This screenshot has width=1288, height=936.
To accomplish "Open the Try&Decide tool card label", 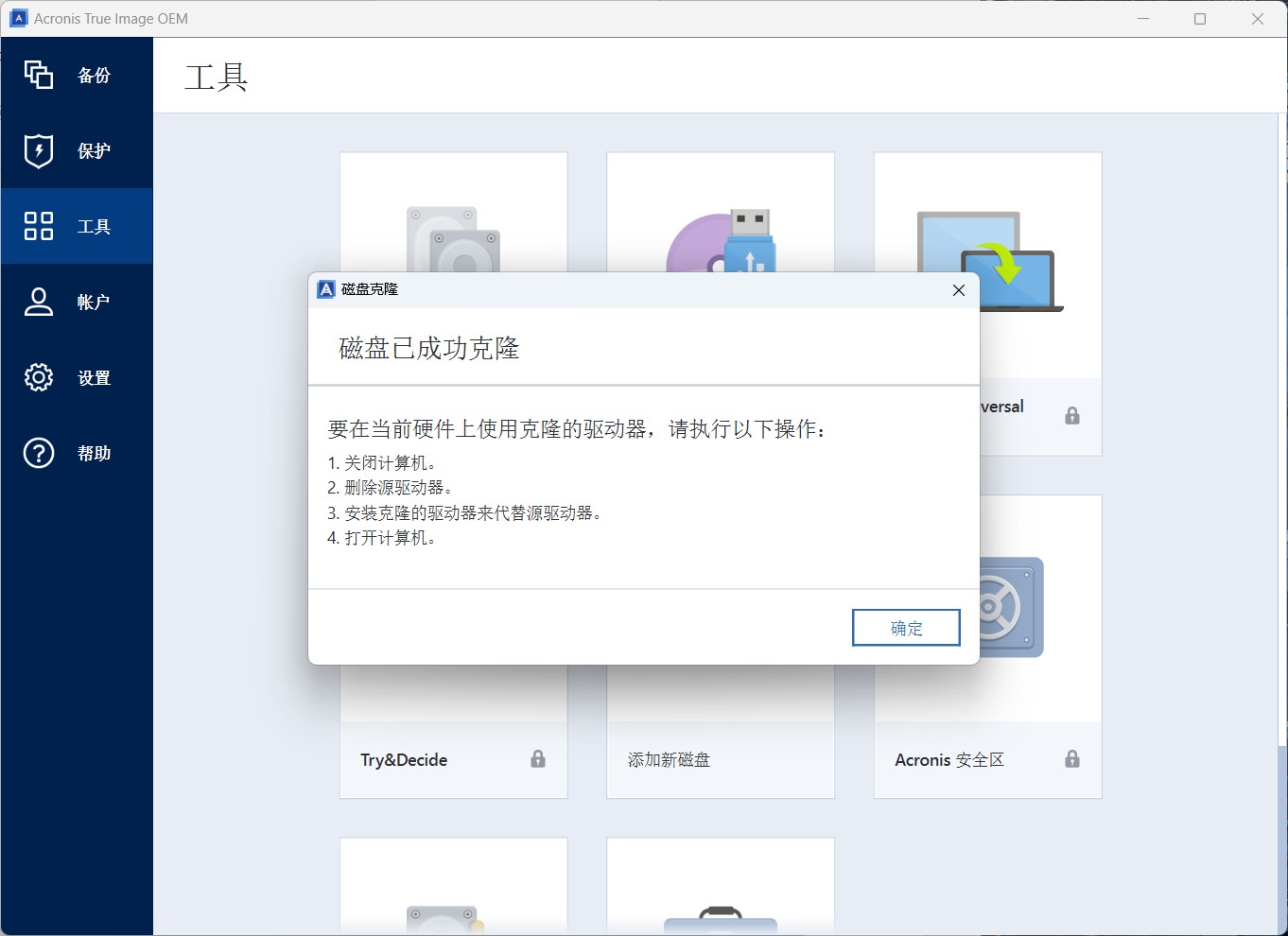I will pyautogui.click(x=404, y=760).
